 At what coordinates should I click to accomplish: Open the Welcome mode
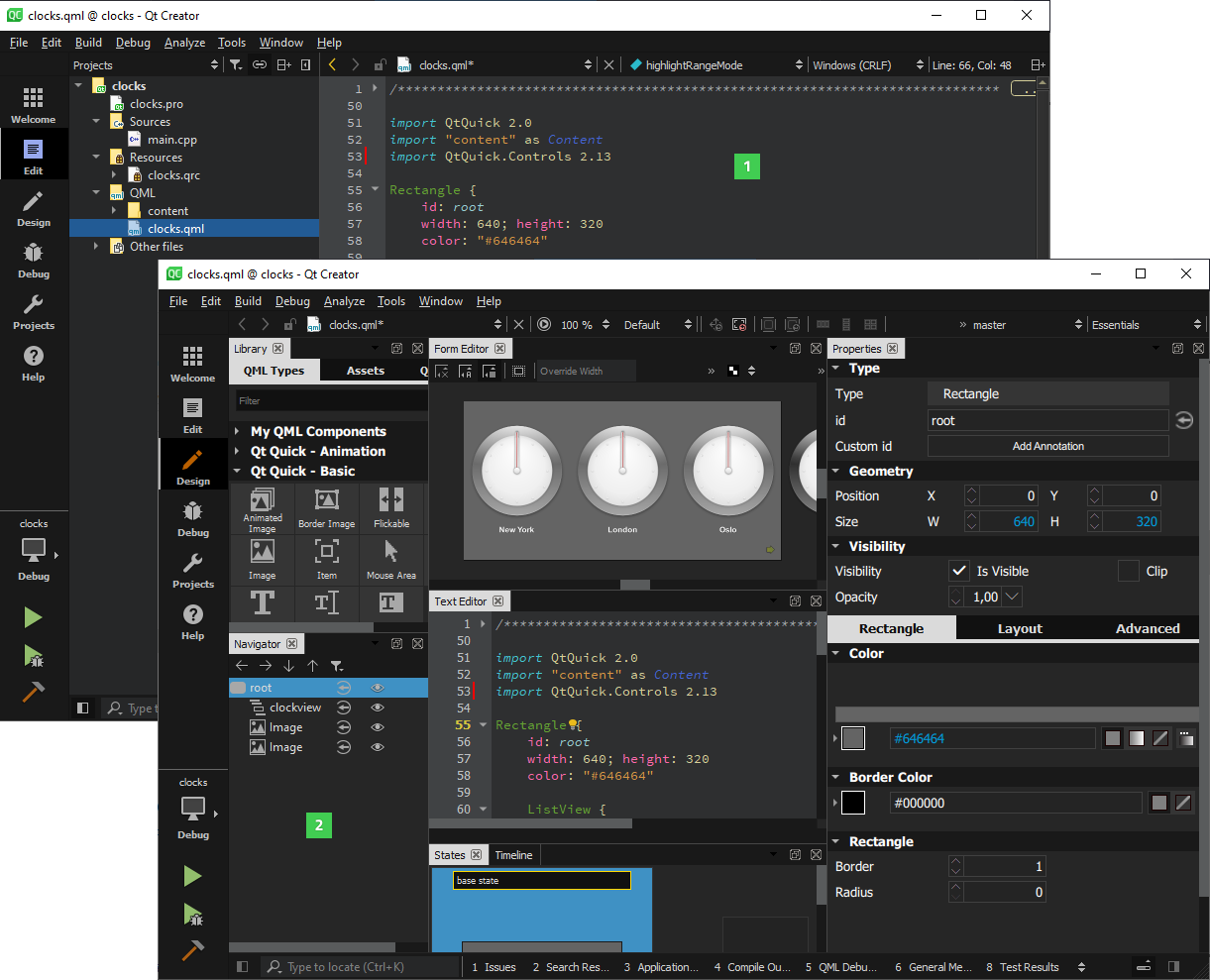click(192, 362)
